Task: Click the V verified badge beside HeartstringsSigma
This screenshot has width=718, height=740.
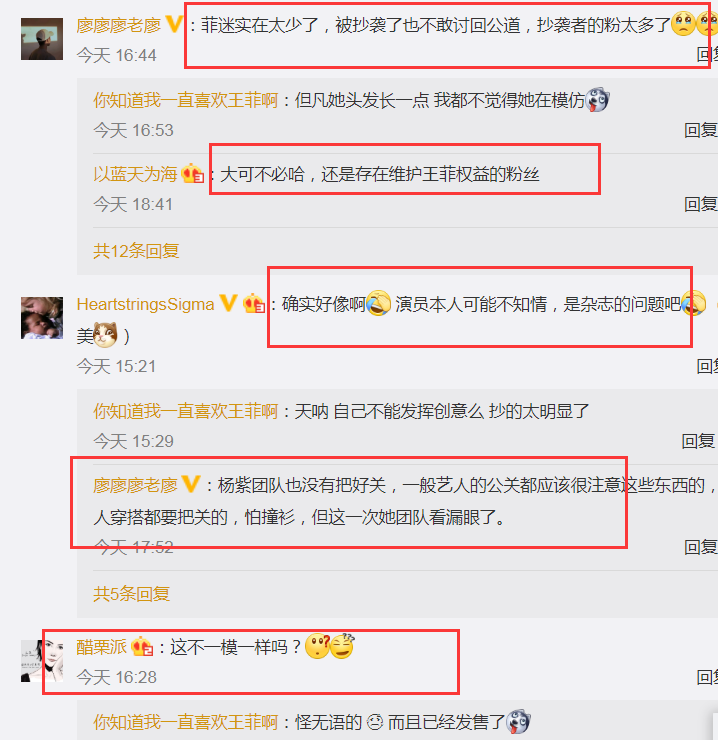Action: click(228, 303)
